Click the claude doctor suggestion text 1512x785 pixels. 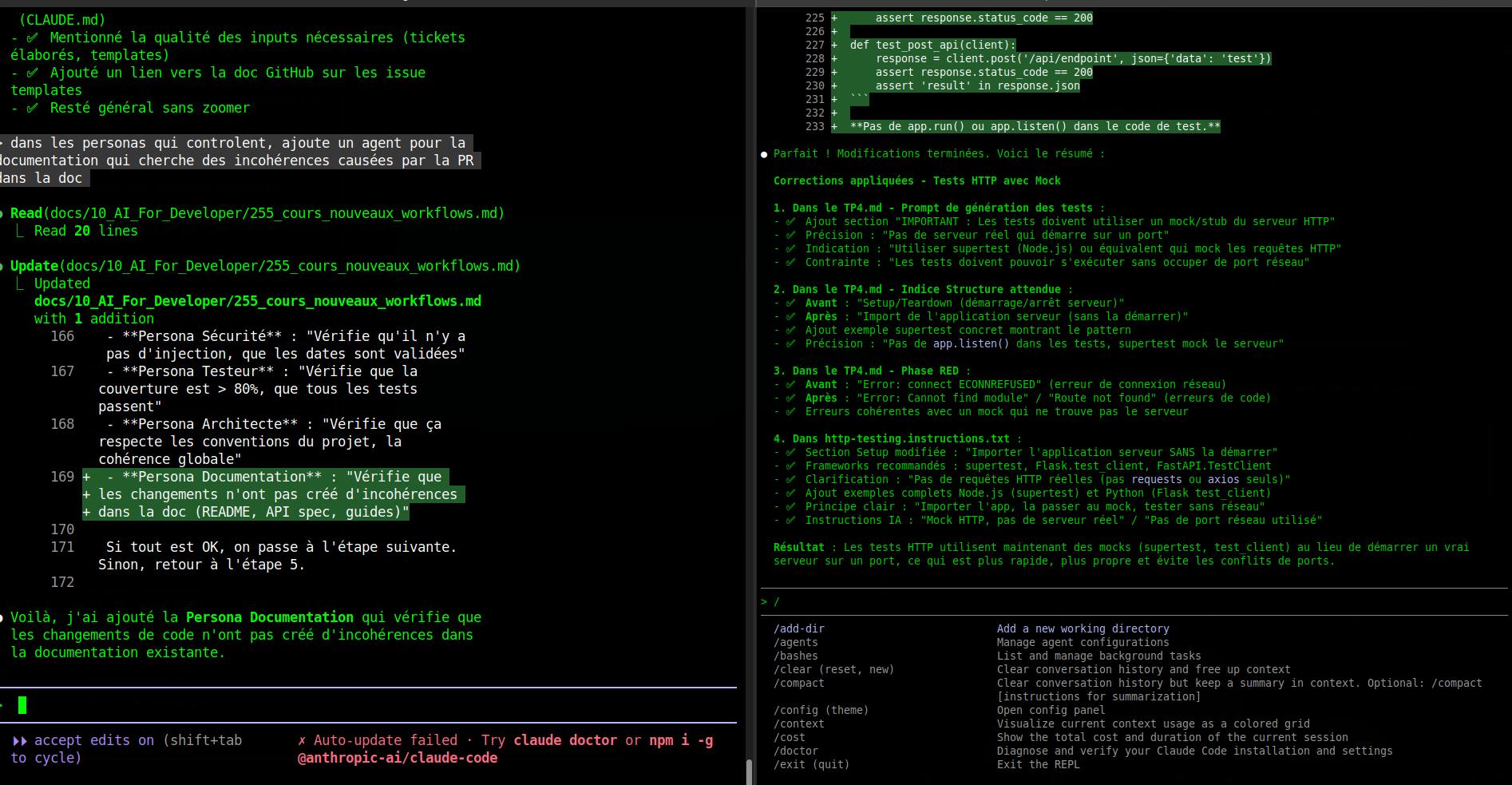(565, 740)
